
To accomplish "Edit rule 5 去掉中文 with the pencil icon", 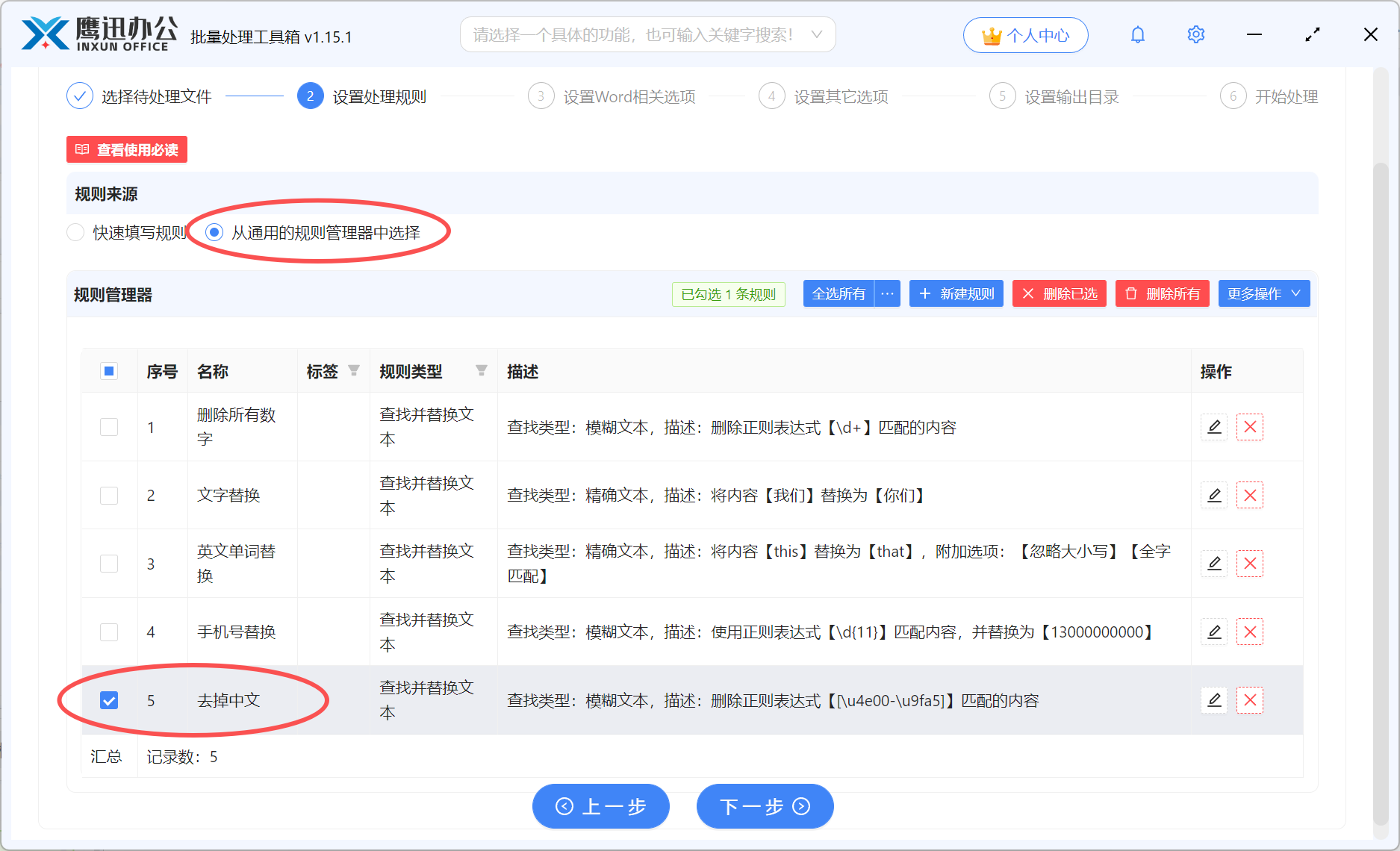I will [1214, 700].
